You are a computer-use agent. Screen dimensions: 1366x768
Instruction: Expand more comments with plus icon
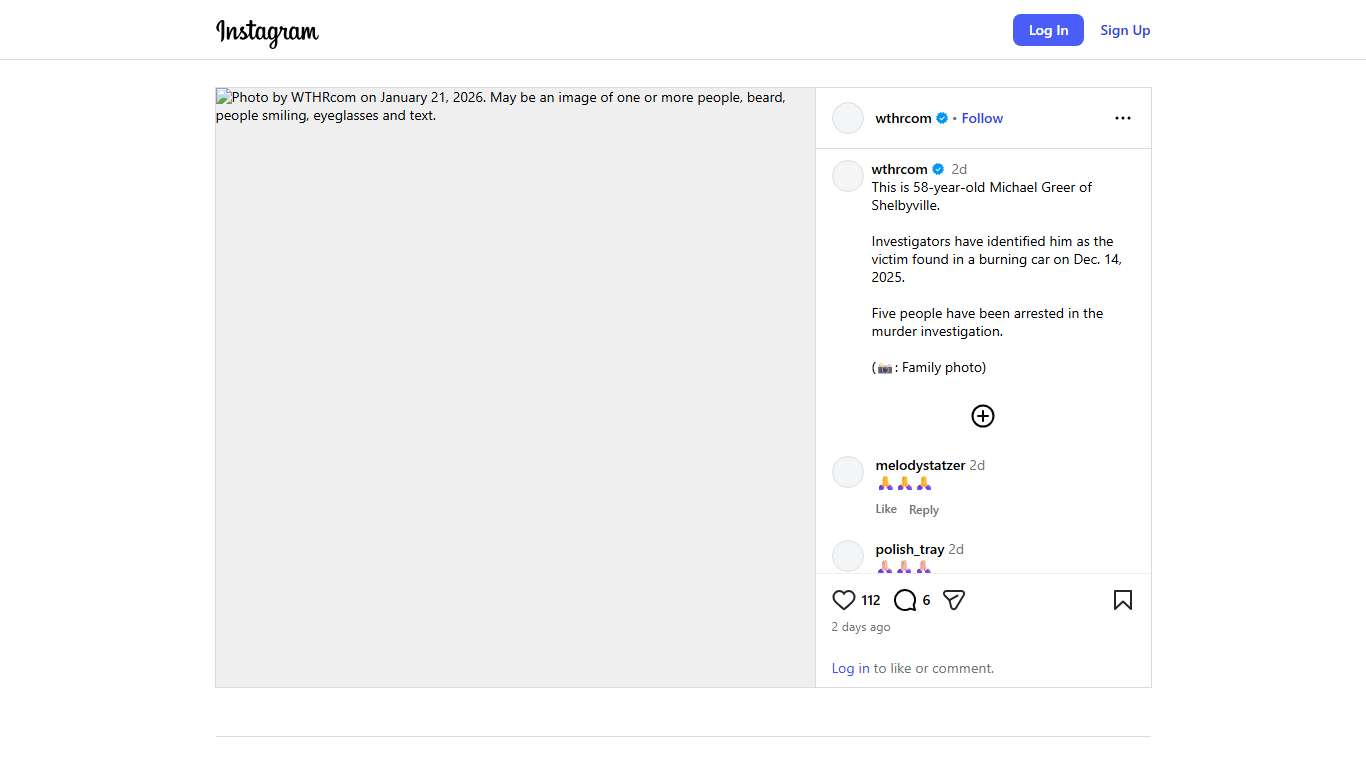point(983,416)
